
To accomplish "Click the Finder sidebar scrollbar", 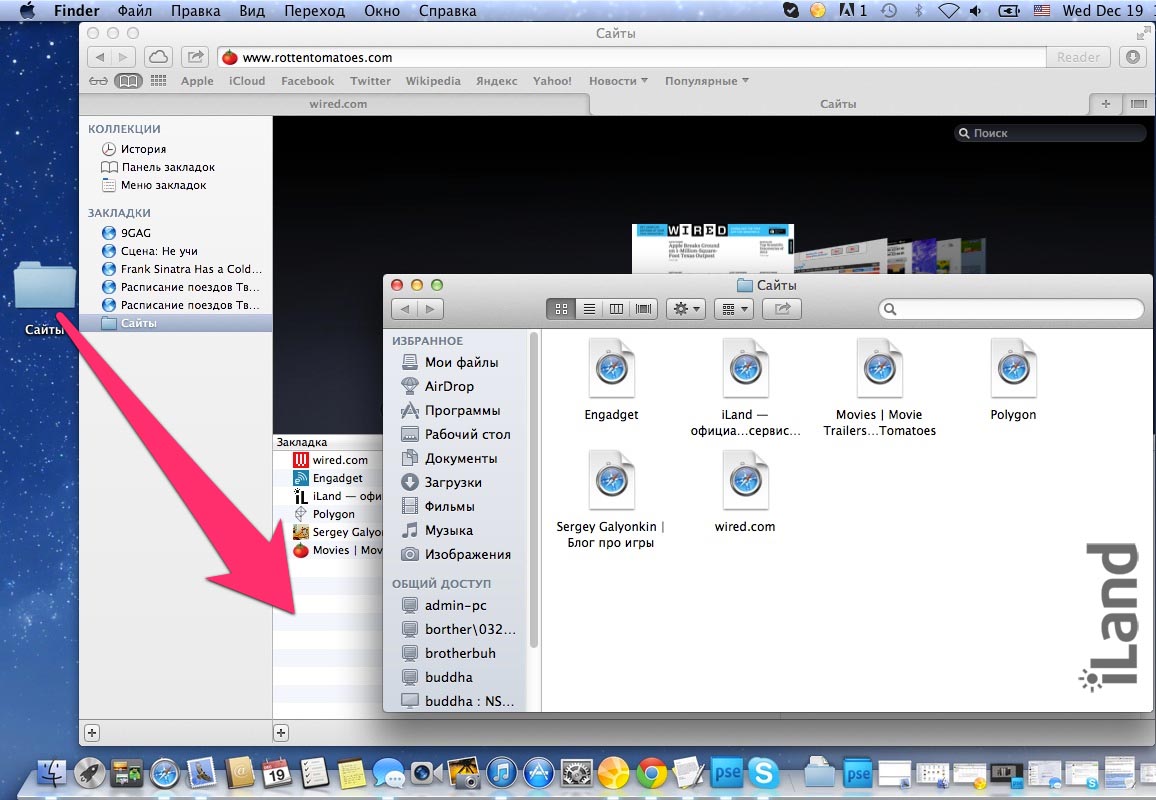I will point(533,490).
